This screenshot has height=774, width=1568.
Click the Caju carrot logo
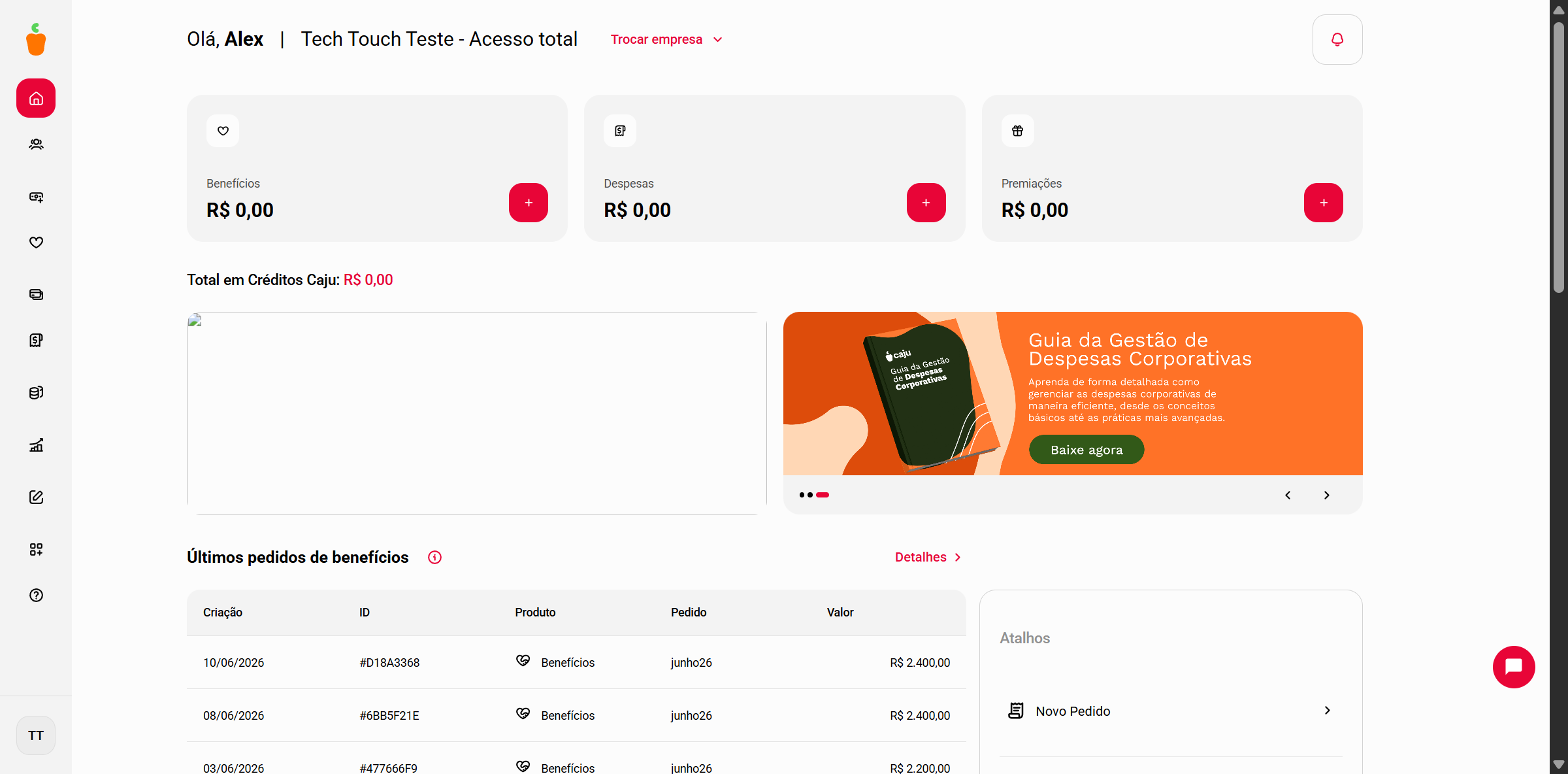point(36,39)
